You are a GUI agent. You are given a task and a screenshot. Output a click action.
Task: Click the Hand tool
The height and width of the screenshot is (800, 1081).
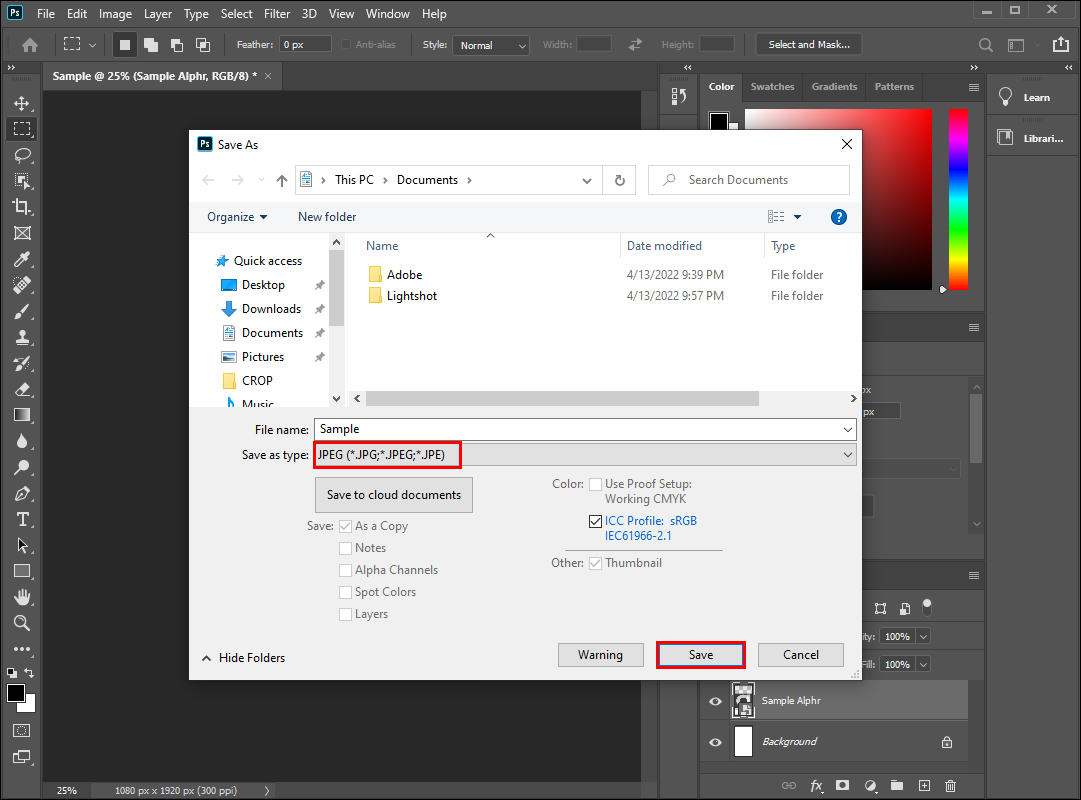[x=21, y=597]
